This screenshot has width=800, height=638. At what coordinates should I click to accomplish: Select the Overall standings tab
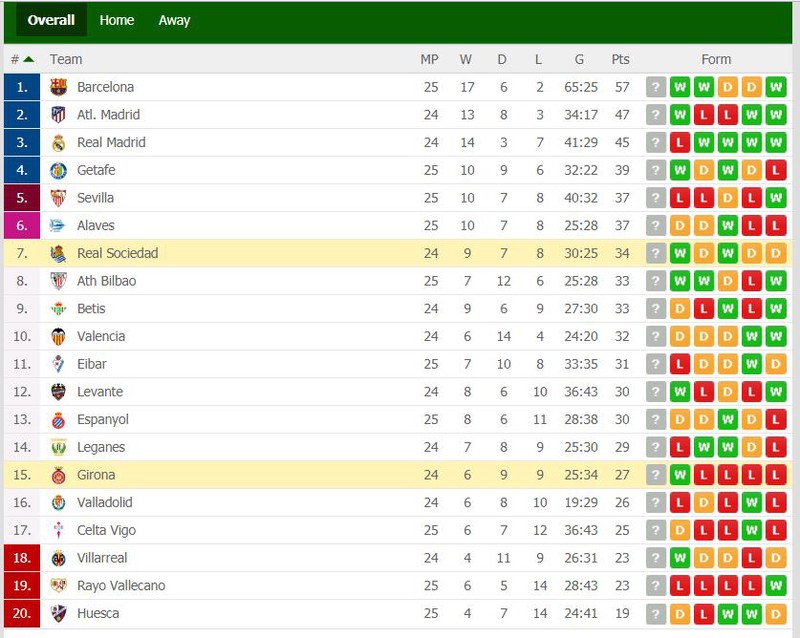pos(51,20)
